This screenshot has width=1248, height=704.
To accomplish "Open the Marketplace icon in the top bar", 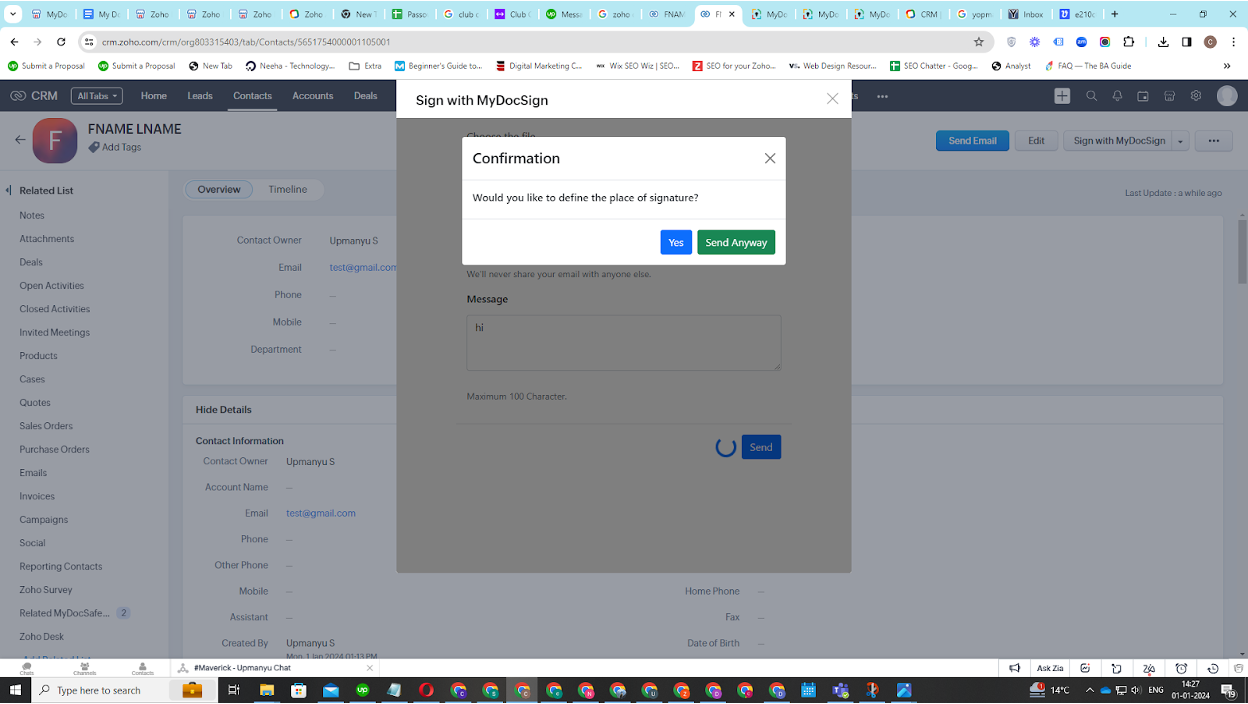I will click(x=1169, y=96).
